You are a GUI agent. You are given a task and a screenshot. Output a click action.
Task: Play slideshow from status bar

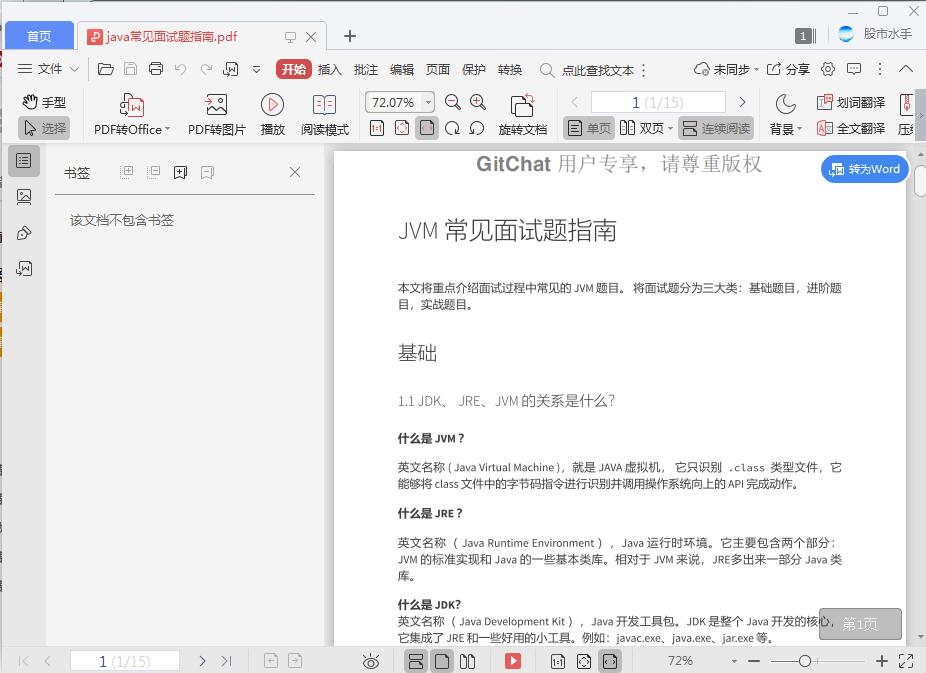coord(513,661)
